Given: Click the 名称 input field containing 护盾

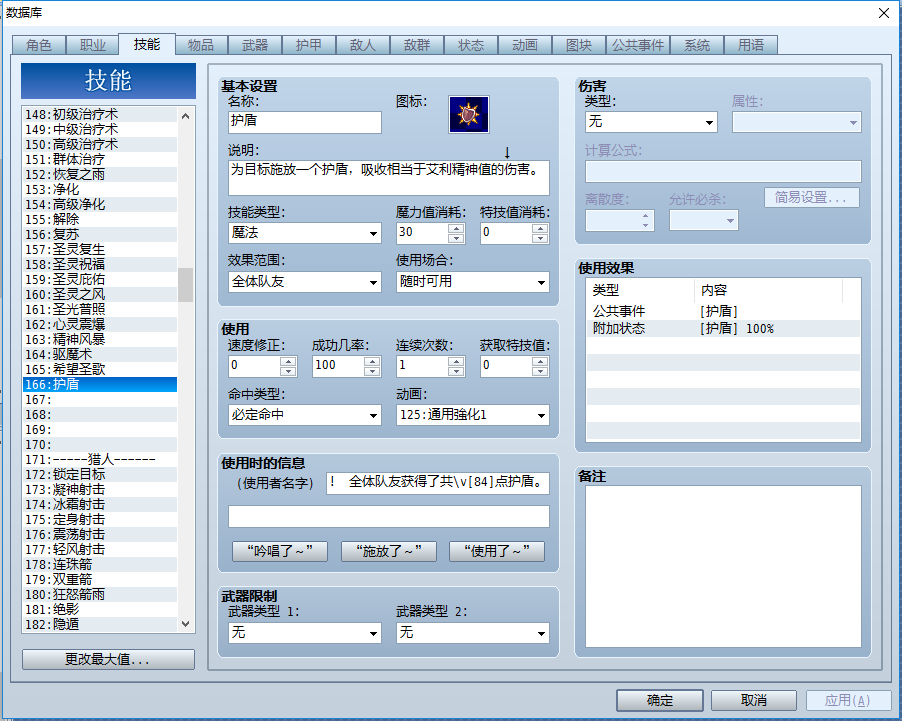Looking at the screenshot, I should pos(304,122).
